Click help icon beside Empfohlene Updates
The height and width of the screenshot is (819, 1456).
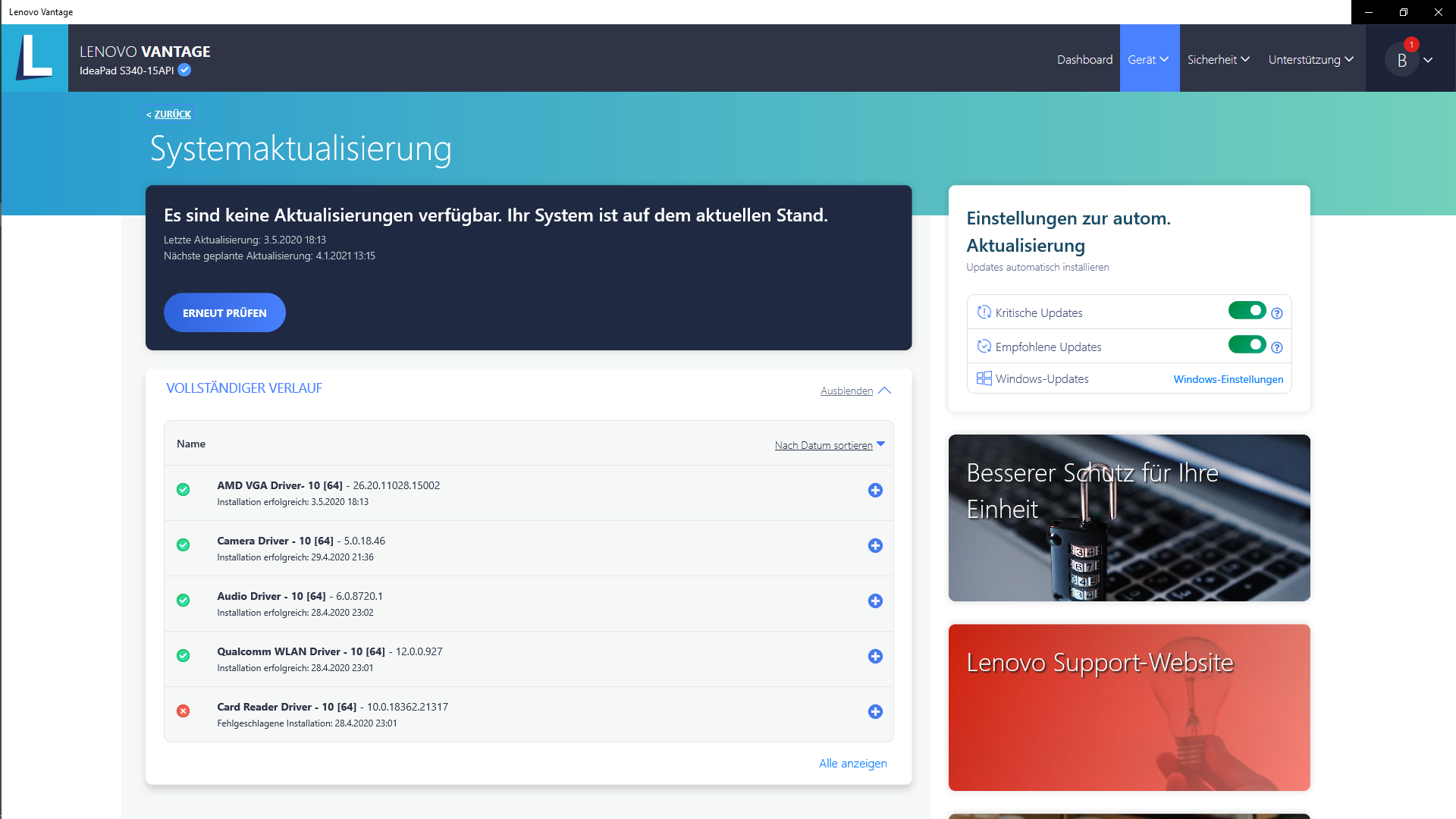click(1277, 348)
